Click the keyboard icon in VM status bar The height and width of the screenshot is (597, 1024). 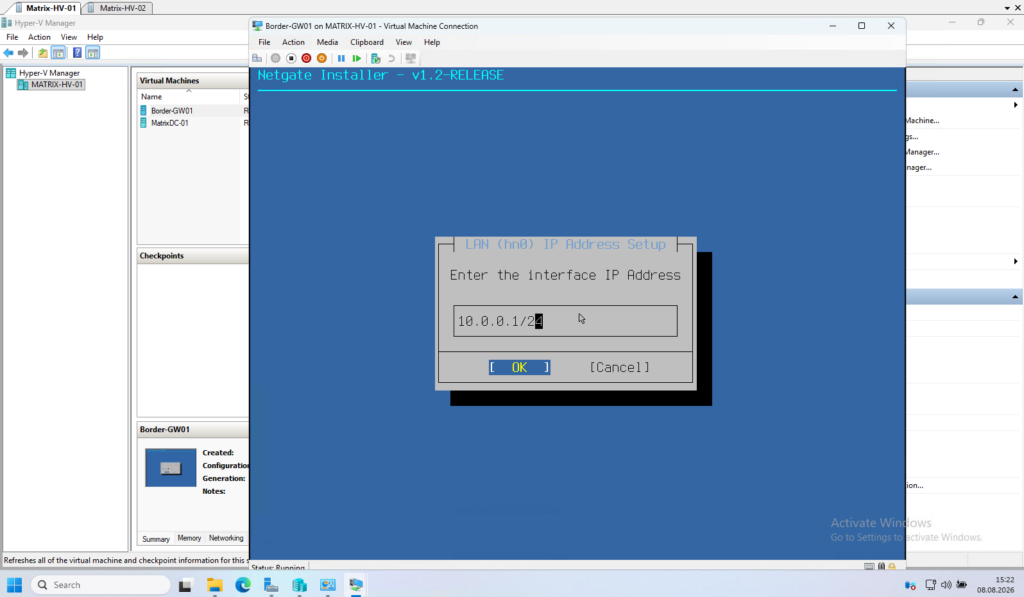click(869, 567)
